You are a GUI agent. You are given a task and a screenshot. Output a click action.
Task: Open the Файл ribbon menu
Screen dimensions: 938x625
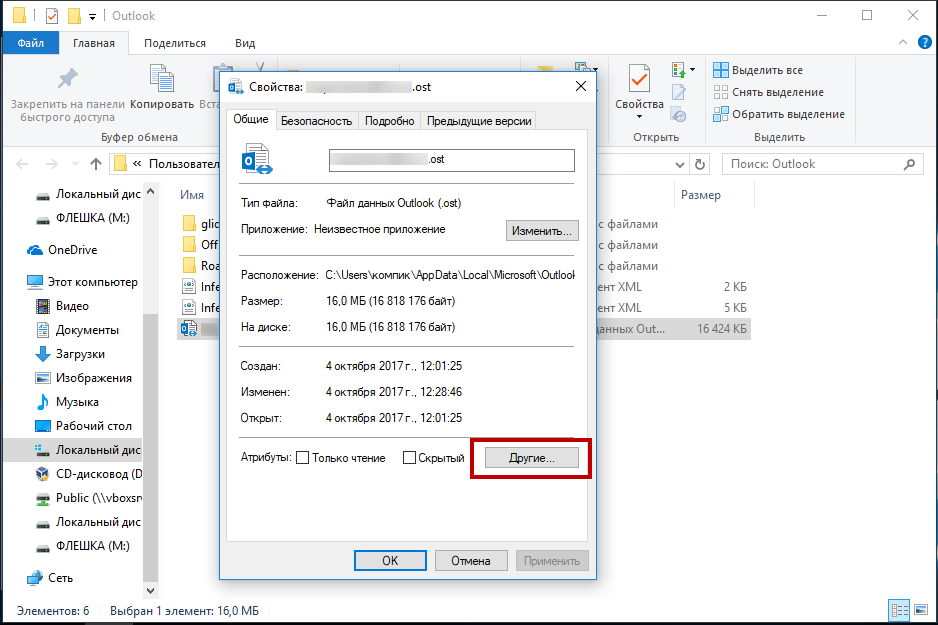point(31,43)
